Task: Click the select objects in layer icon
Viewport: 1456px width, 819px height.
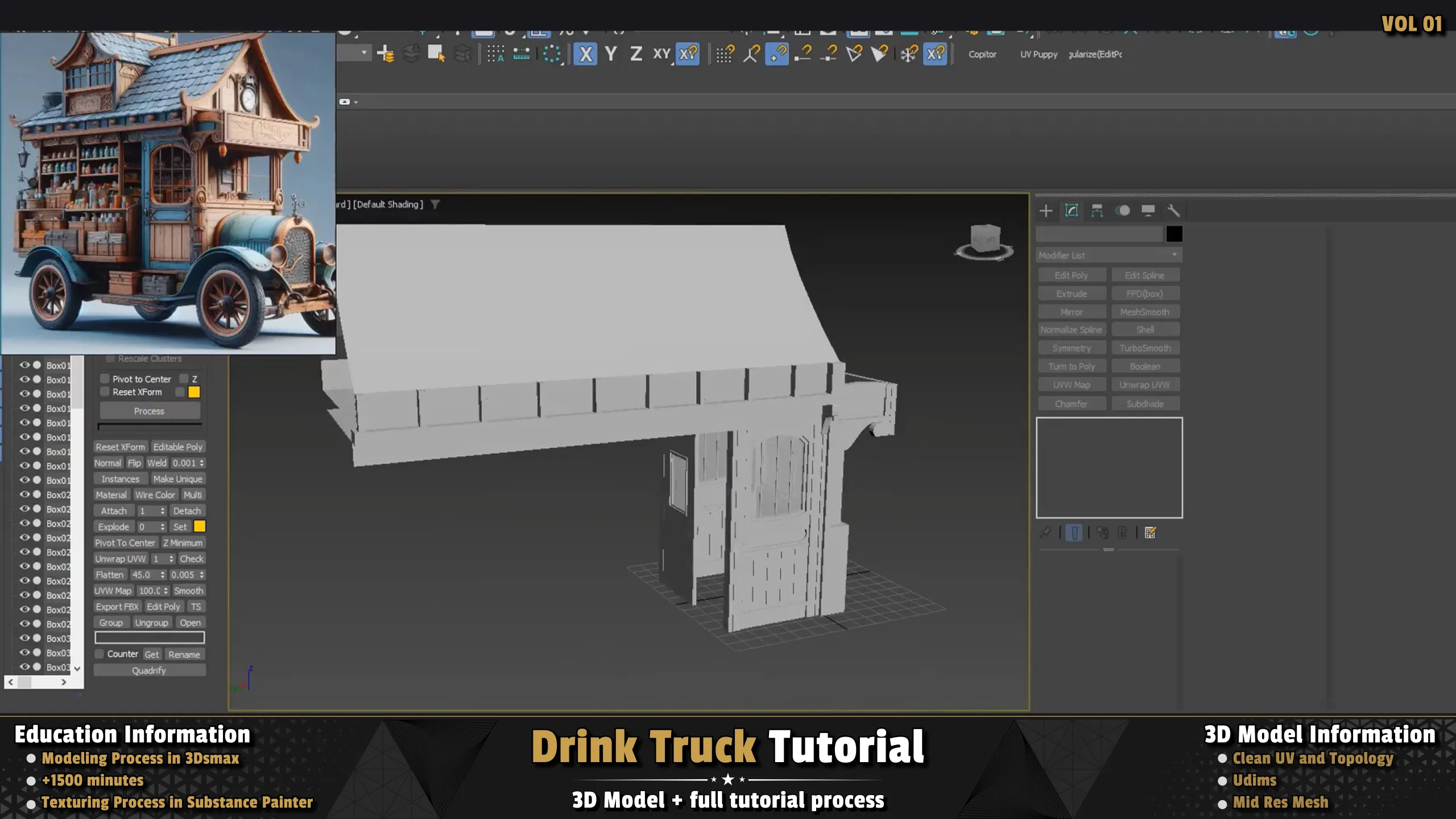Action: tap(436, 54)
